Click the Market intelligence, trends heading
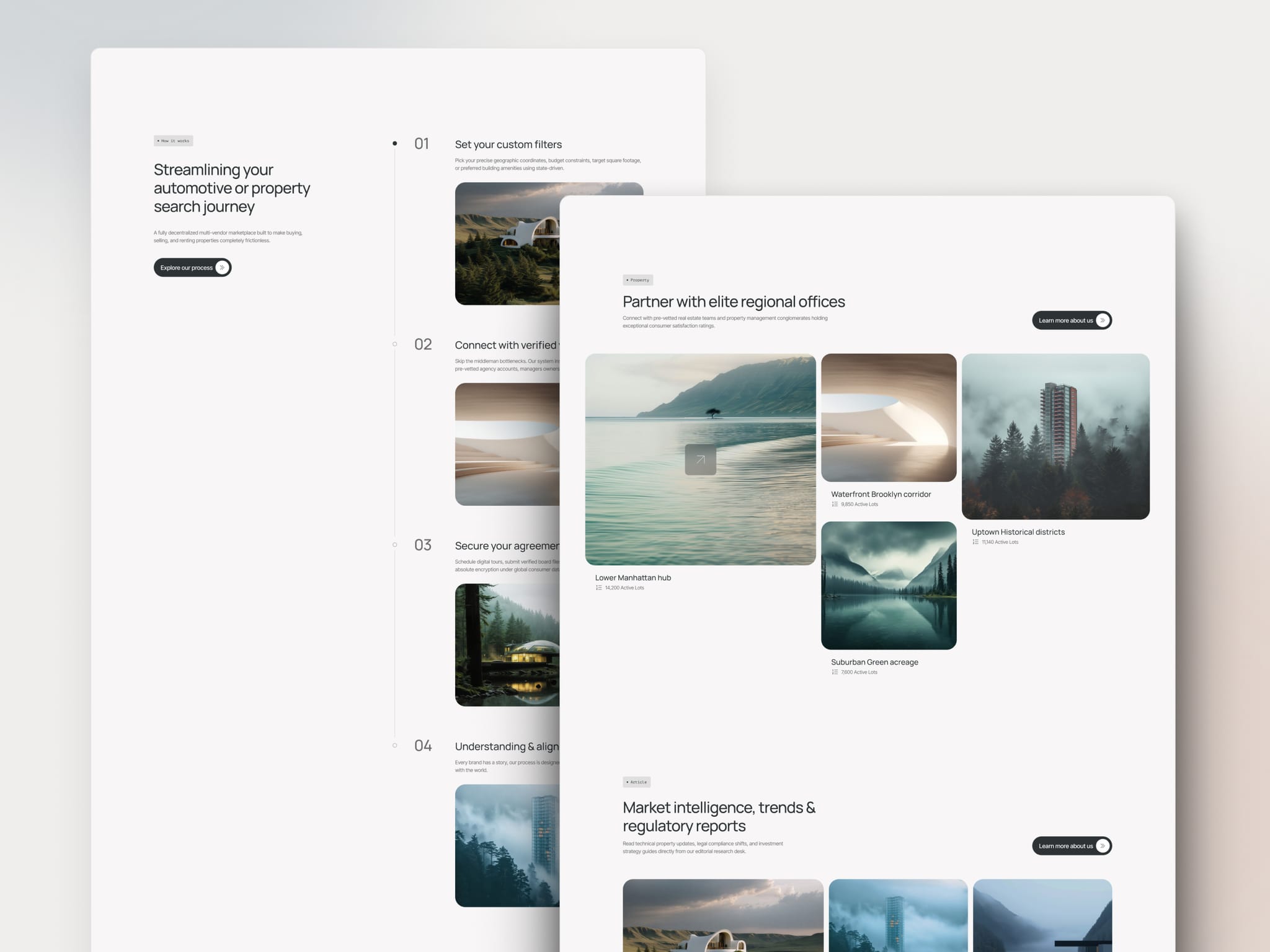 [719, 817]
